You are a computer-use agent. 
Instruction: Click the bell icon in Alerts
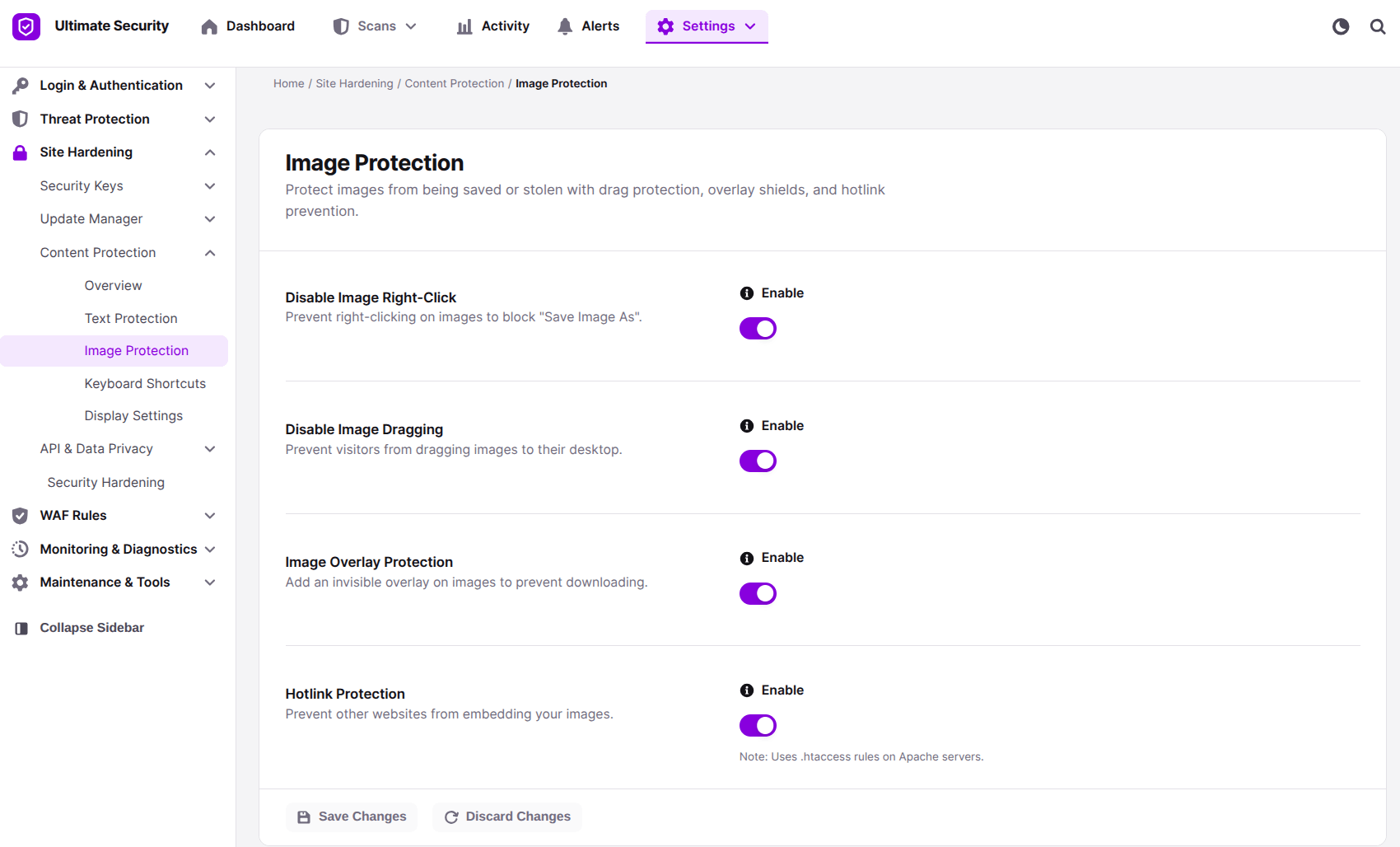point(565,26)
